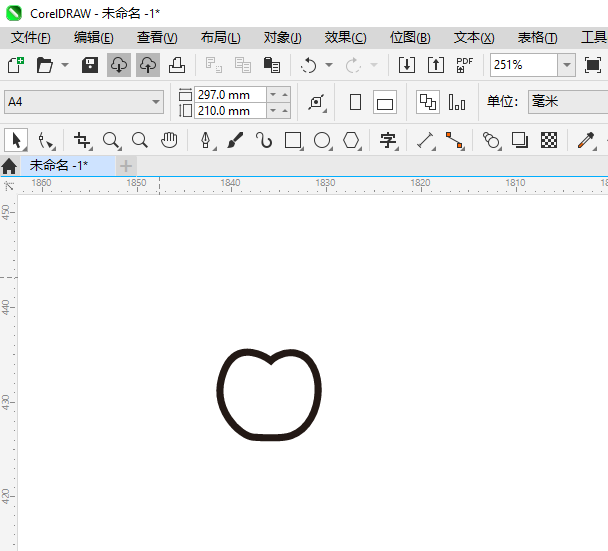Click the Save floppy disk icon
The height and width of the screenshot is (551, 608).
[x=90, y=65]
